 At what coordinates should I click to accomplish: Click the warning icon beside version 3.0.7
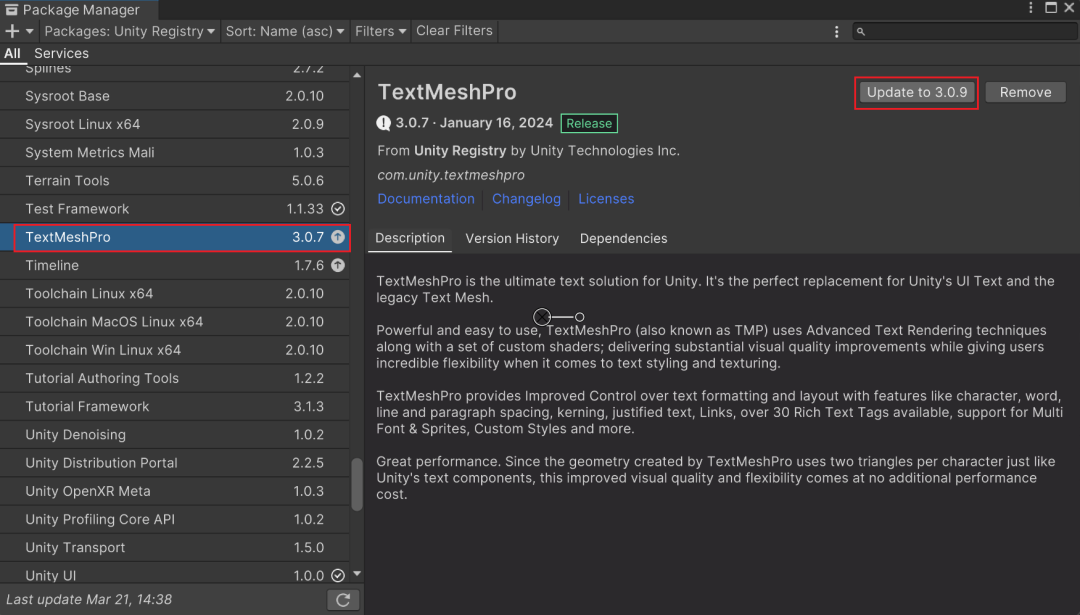(x=384, y=123)
